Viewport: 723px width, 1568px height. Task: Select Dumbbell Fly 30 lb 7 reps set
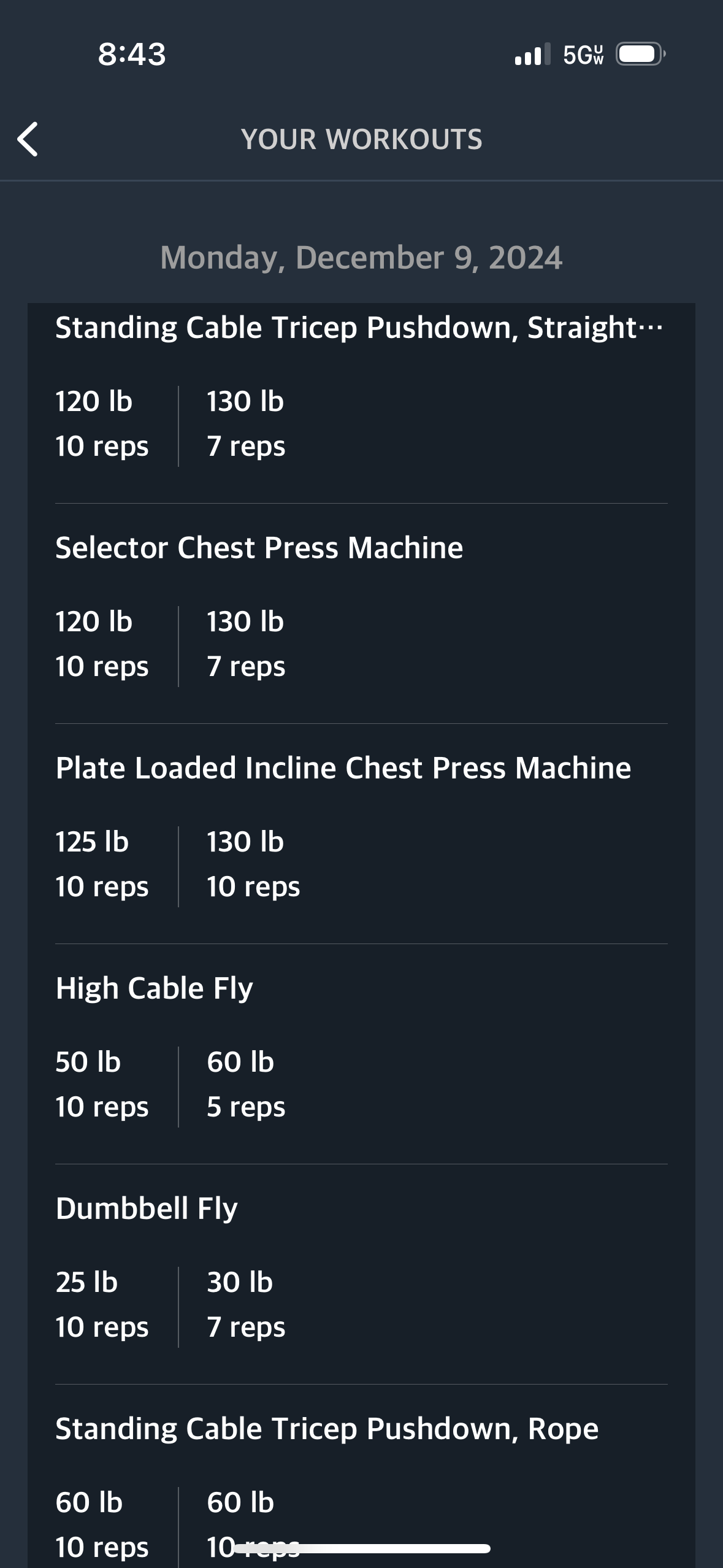(246, 1305)
